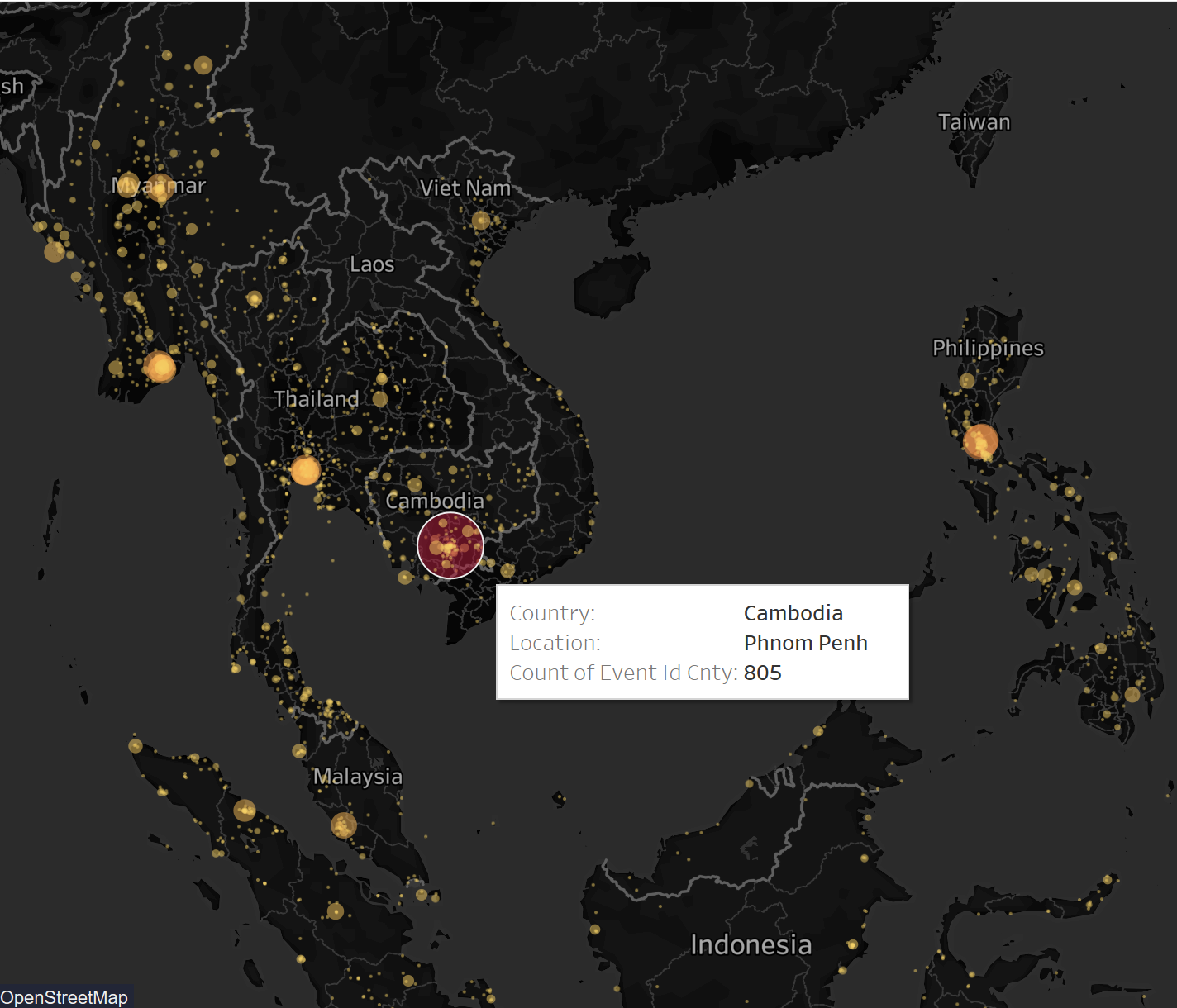Screen dimensions: 1177x1008
Task: Click the Hanoi circle below Viet Nam label
Action: tap(481, 221)
